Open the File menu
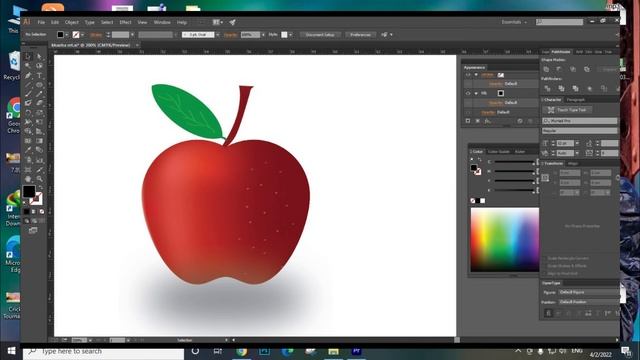This screenshot has width=640, height=360. (41, 22)
